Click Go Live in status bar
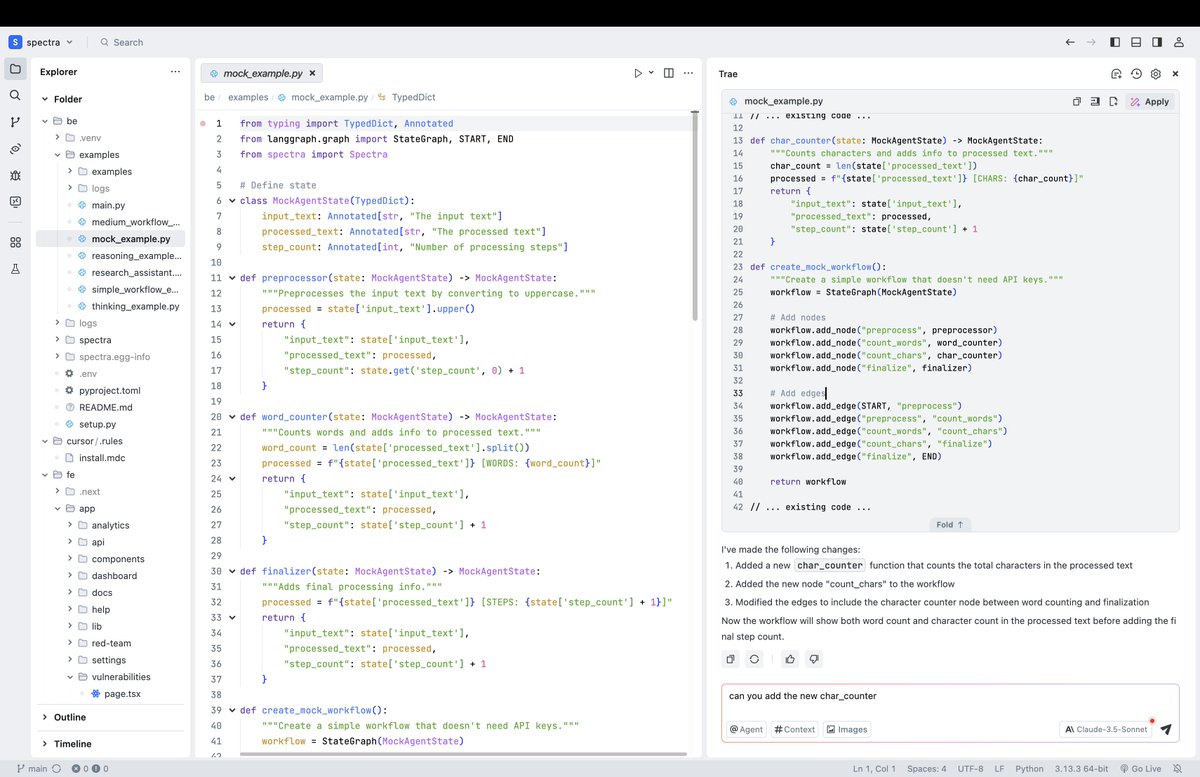The image size is (1200, 777). pos(1140,769)
